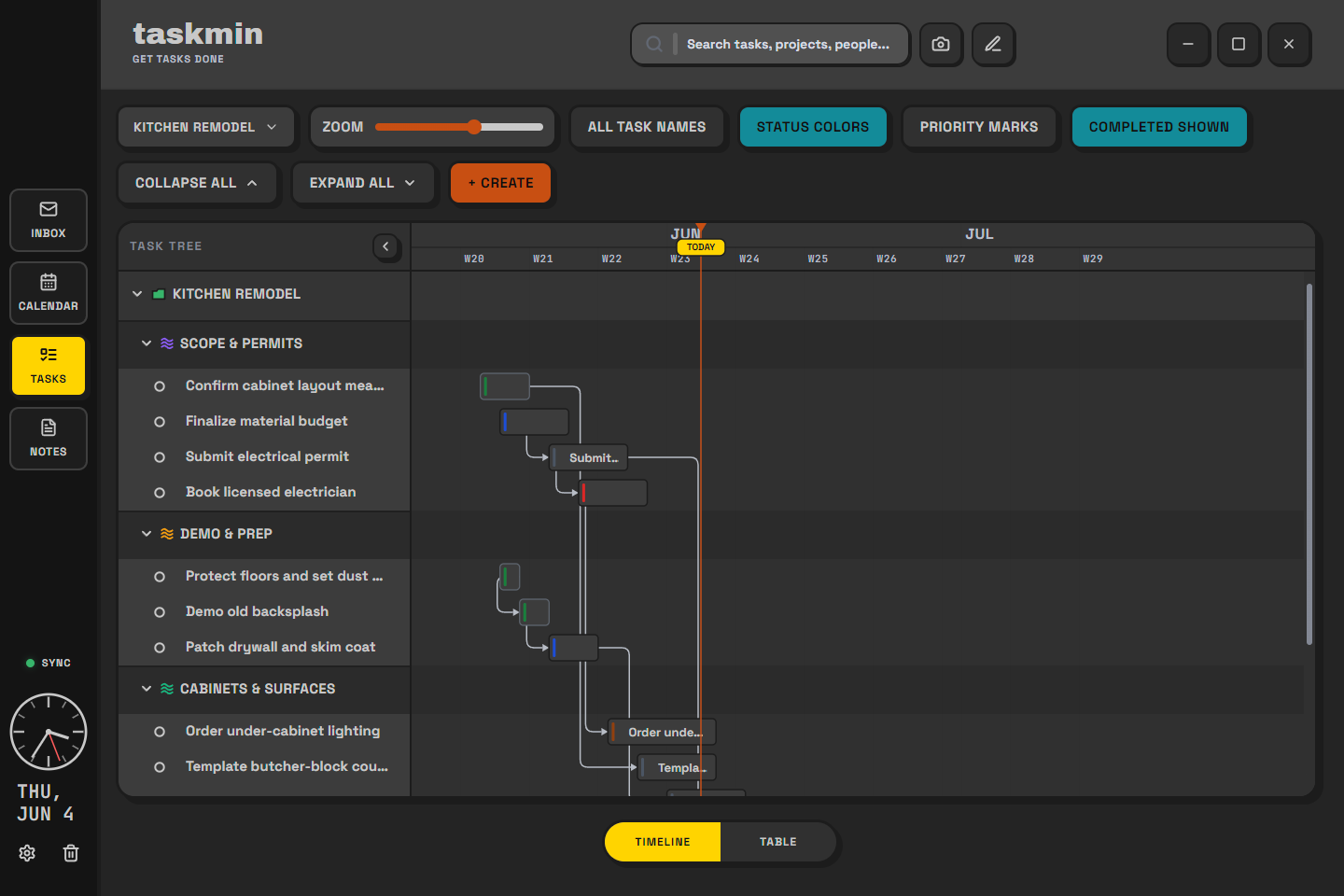Select the Demo old backsplash Gantt bar
Viewport: 1344px width, 896px height.
pos(534,612)
